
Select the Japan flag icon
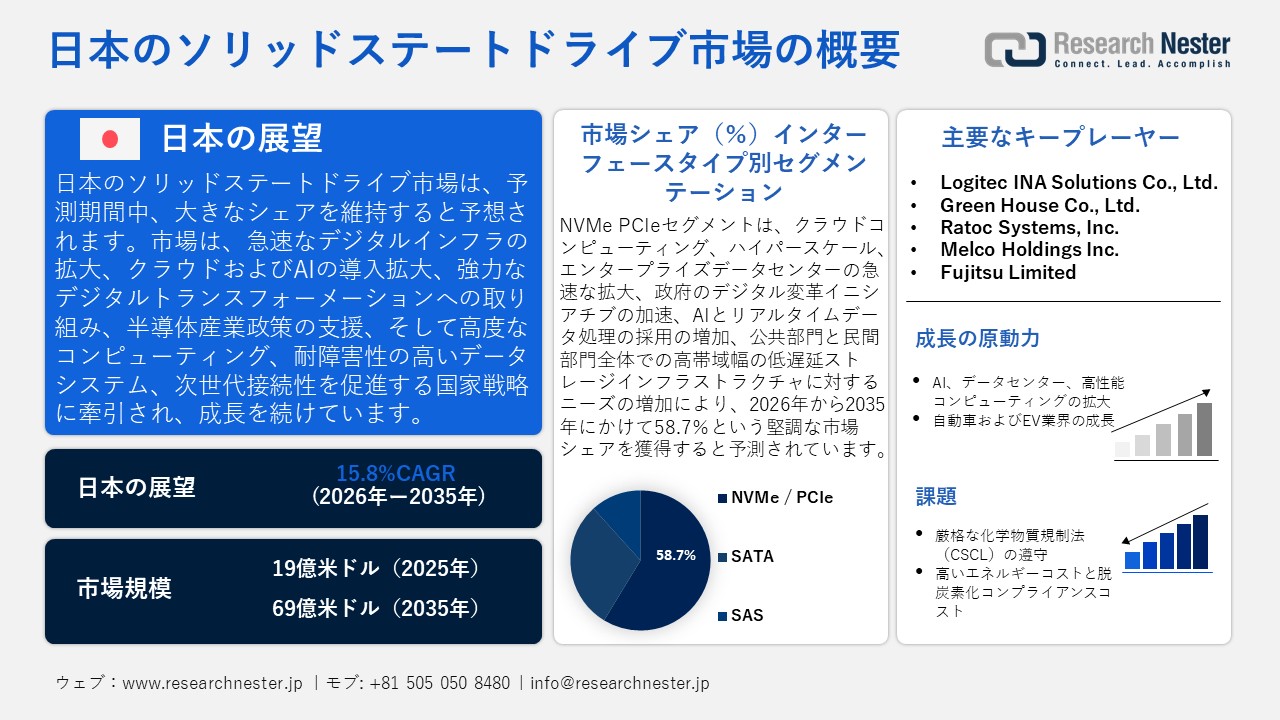click(111, 139)
